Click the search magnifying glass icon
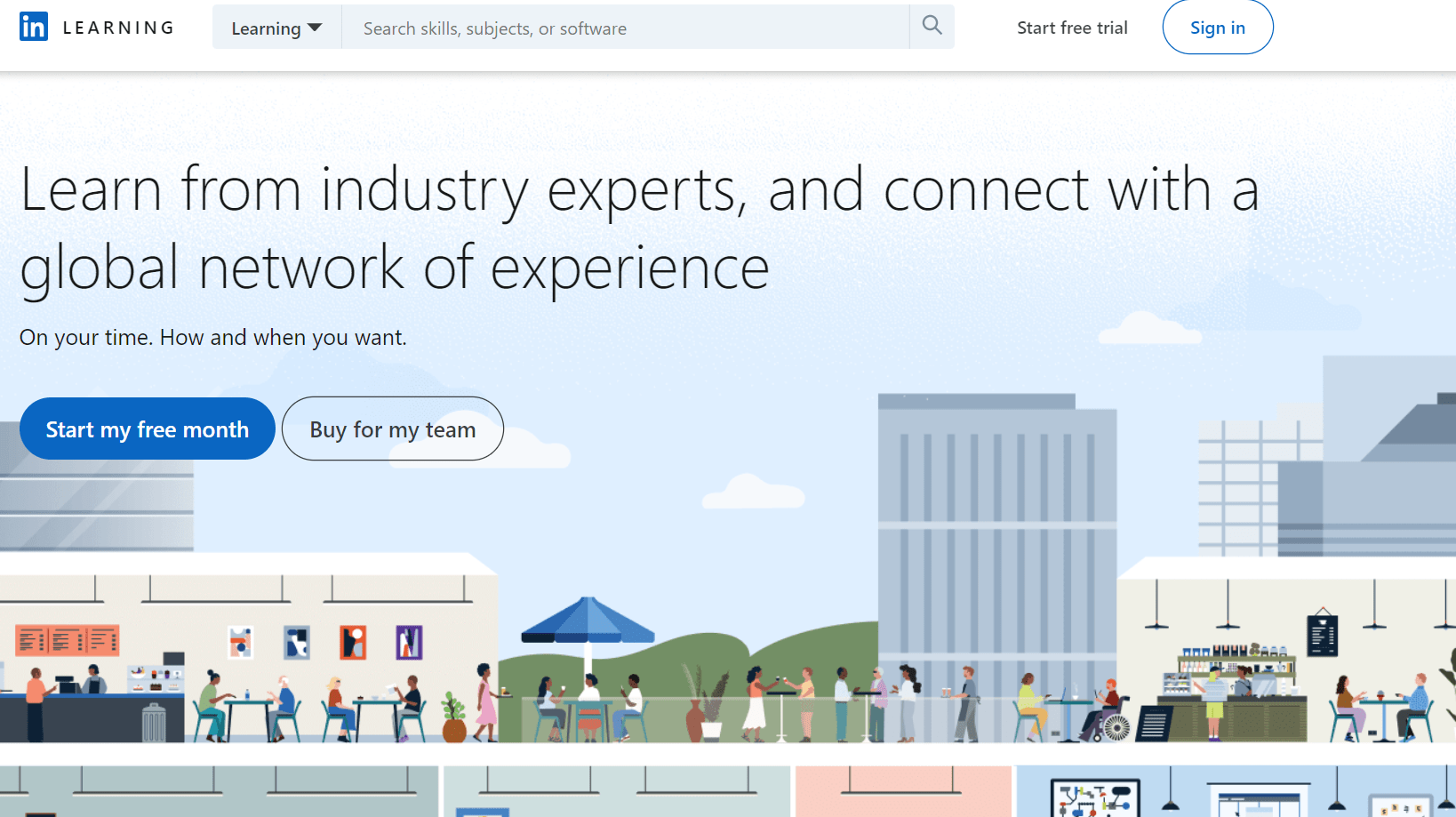The width and height of the screenshot is (1456, 817). pos(931,27)
